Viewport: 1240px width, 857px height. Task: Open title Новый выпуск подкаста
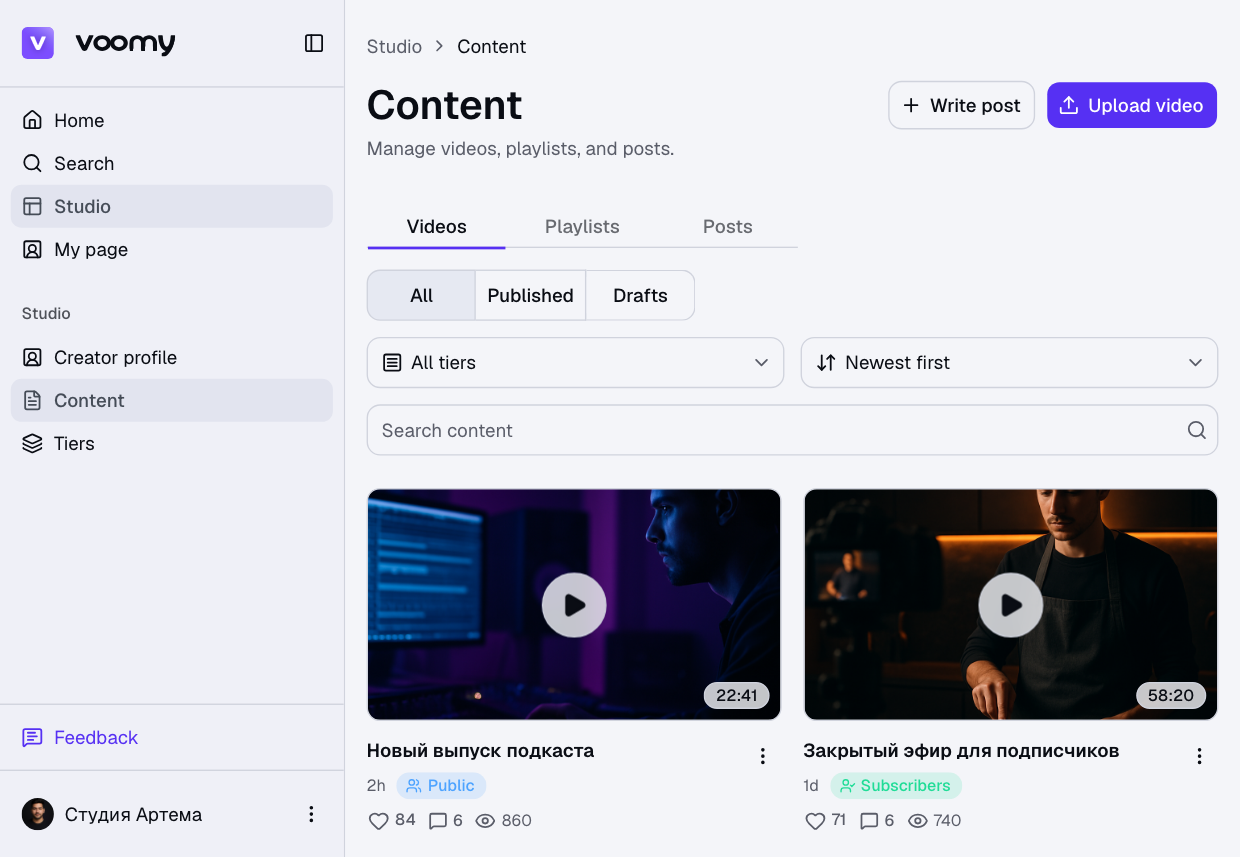tap(480, 750)
